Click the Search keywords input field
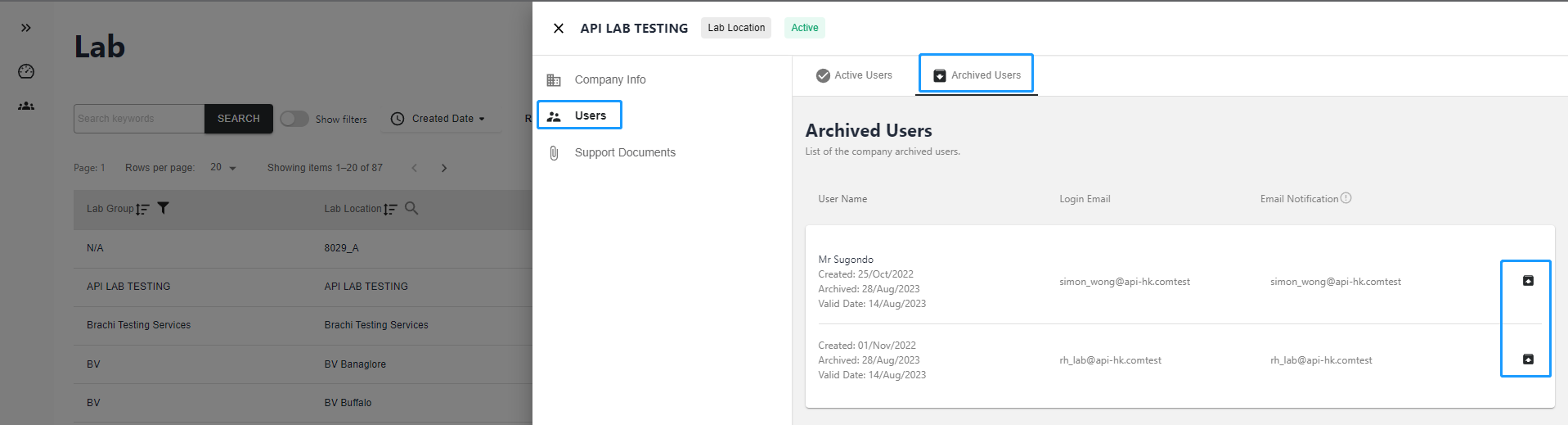The width and height of the screenshot is (1568, 425). click(x=138, y=119)
